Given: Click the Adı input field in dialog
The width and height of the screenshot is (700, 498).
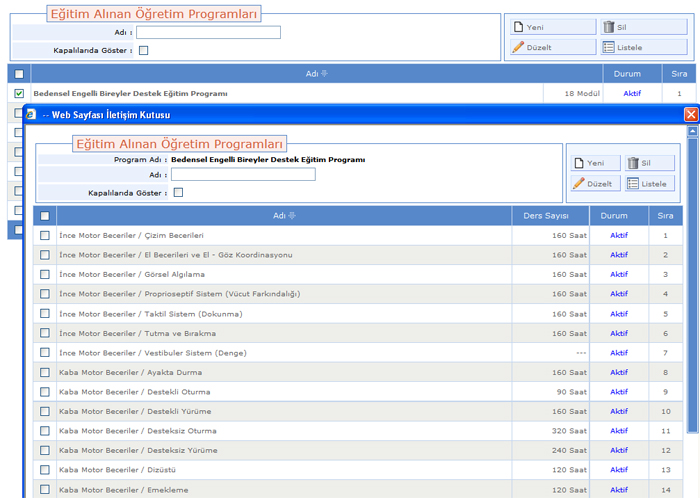Looking at the screenshot, I should click(x=243, y=174).
